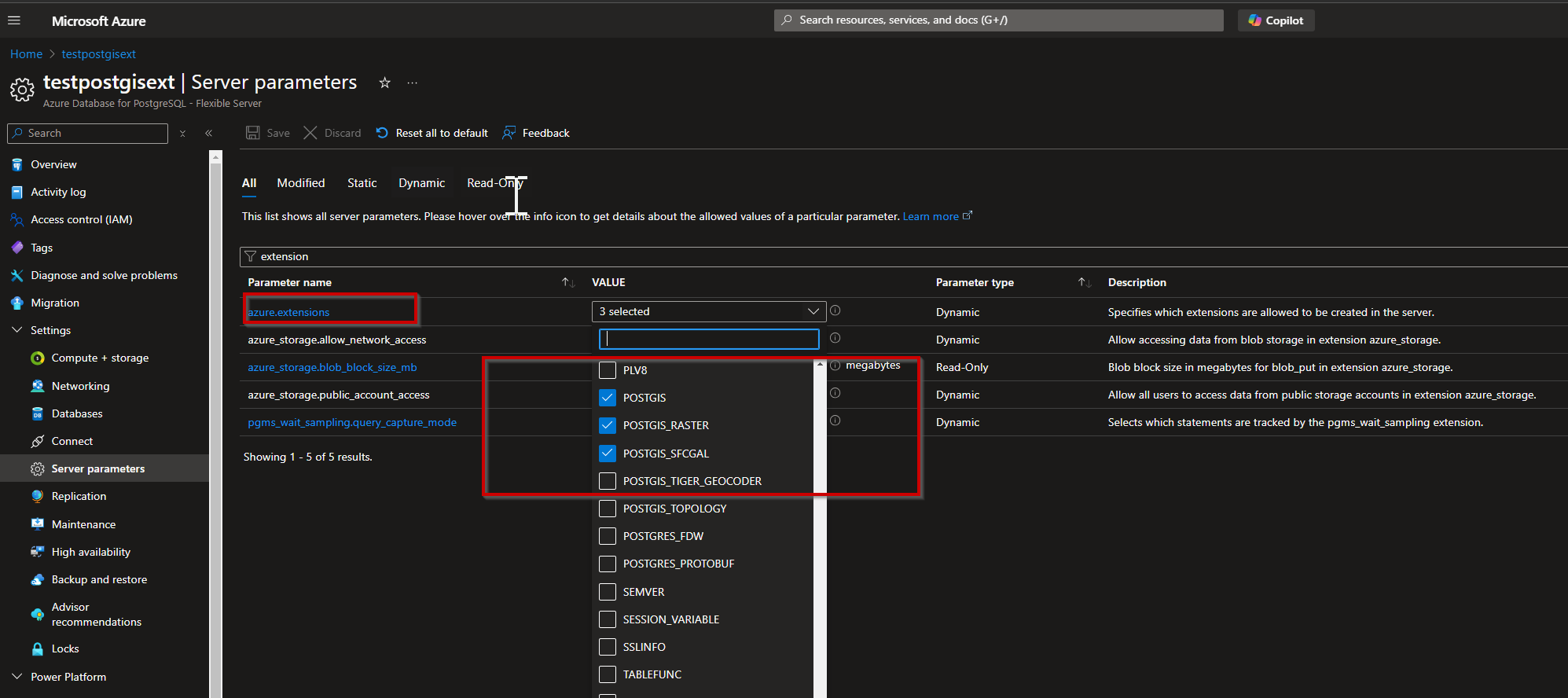Screen dimensions: 1568x698
Task: Click the High availability icon
Action: point(37,552)
